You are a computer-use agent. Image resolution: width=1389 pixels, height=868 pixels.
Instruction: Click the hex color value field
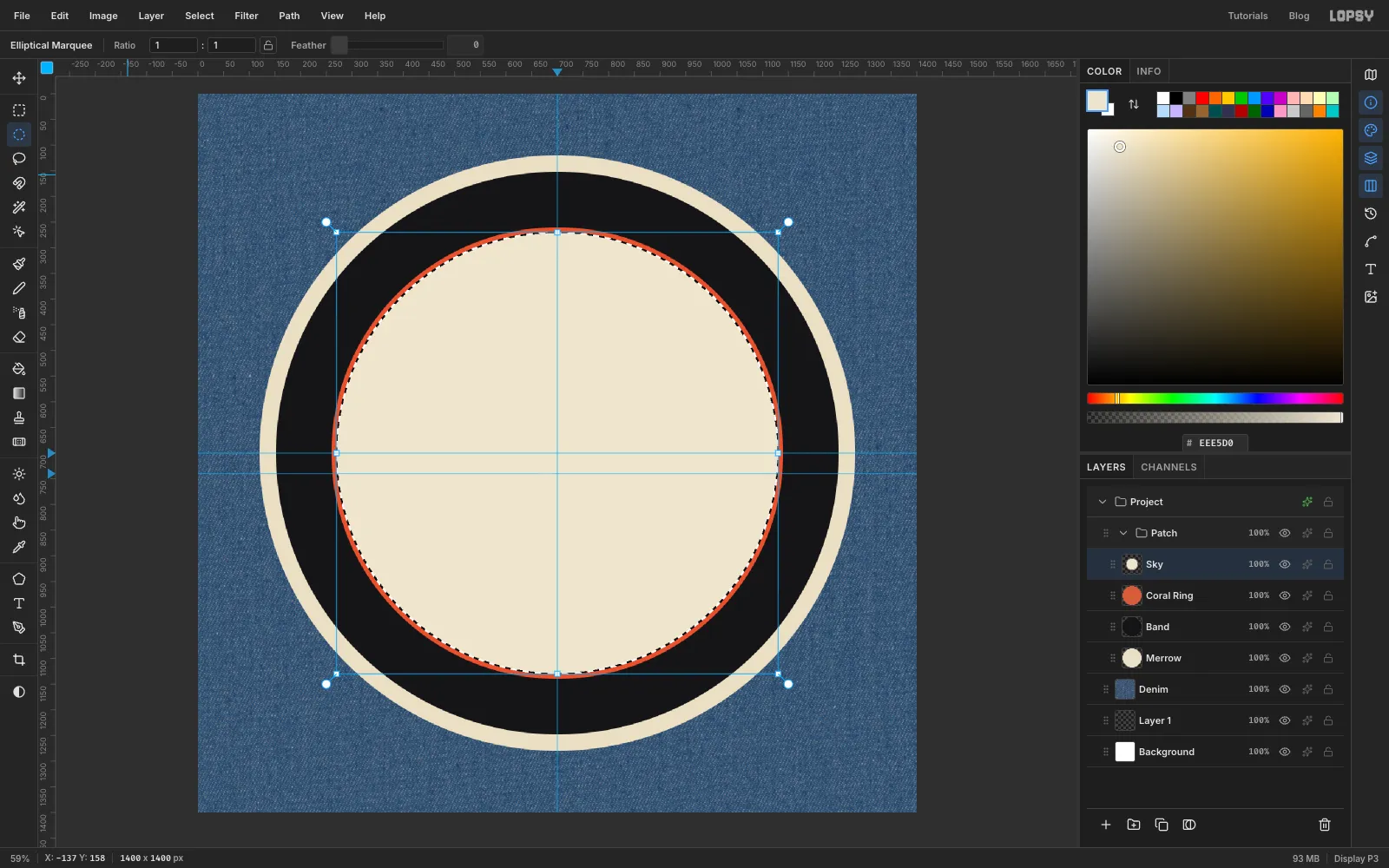pos(1215,443)
